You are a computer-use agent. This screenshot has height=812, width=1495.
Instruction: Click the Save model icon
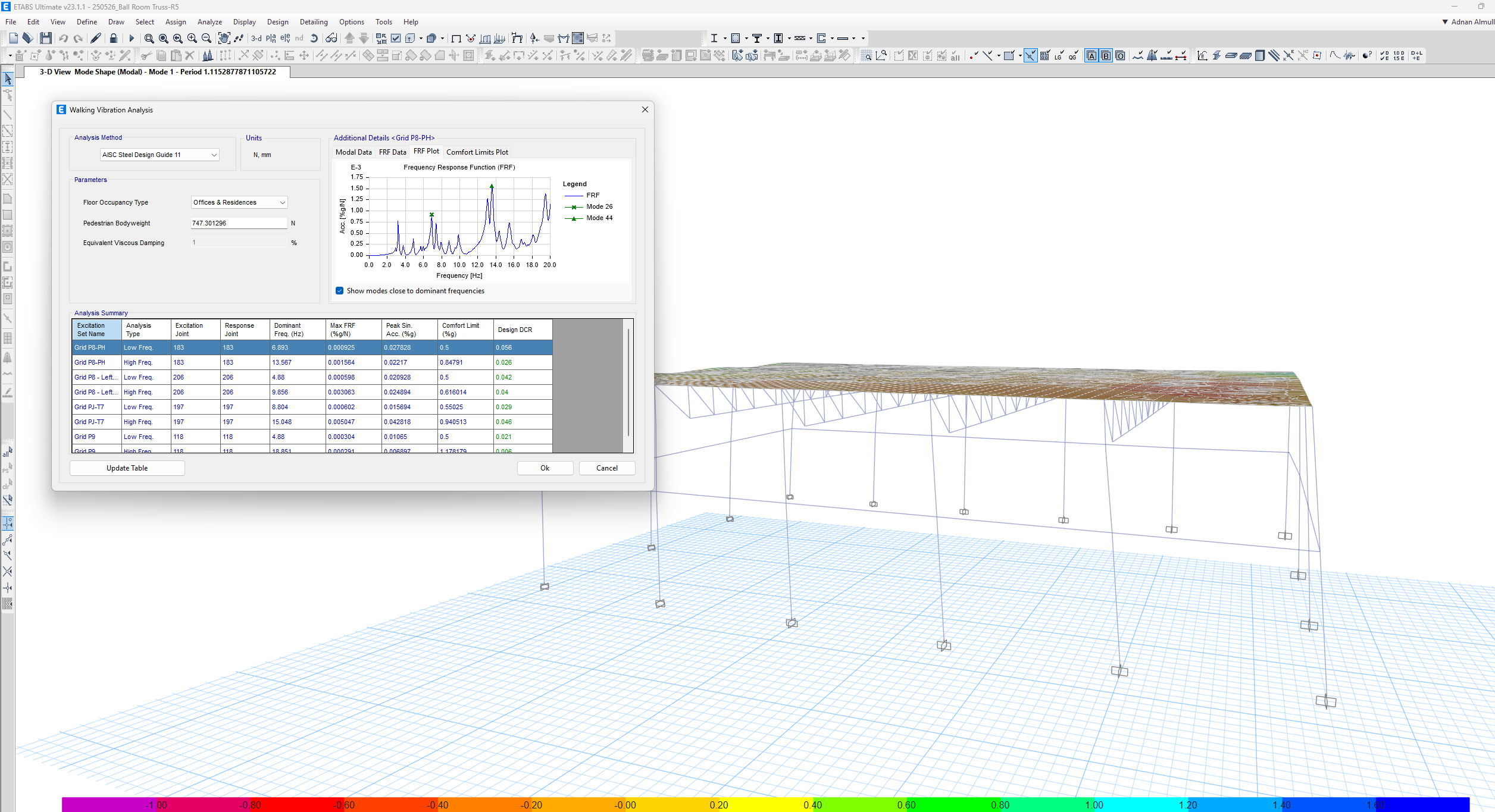[x=46, y=38]
